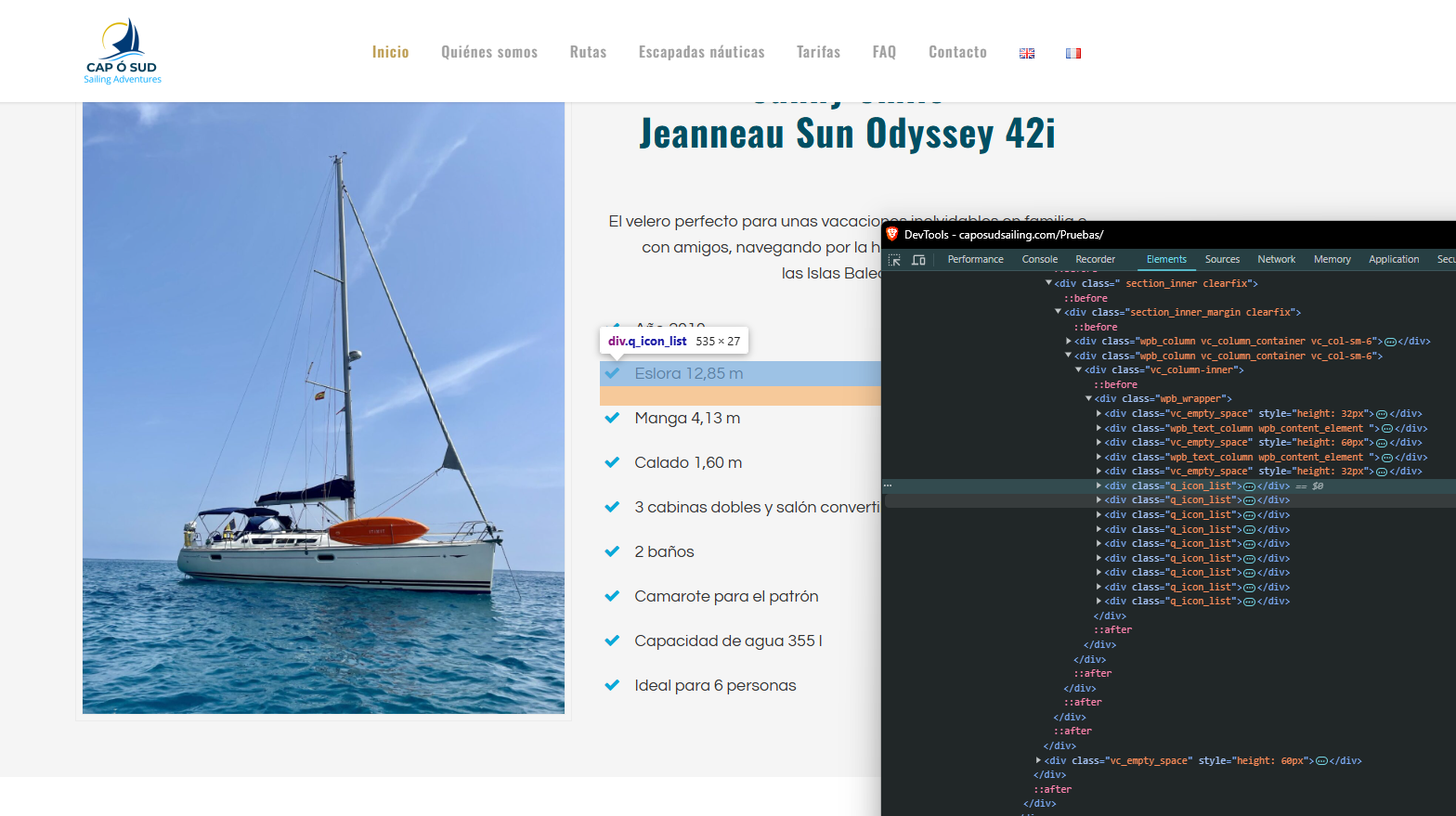Click the text Calado 1,60 m

point(688,462)
